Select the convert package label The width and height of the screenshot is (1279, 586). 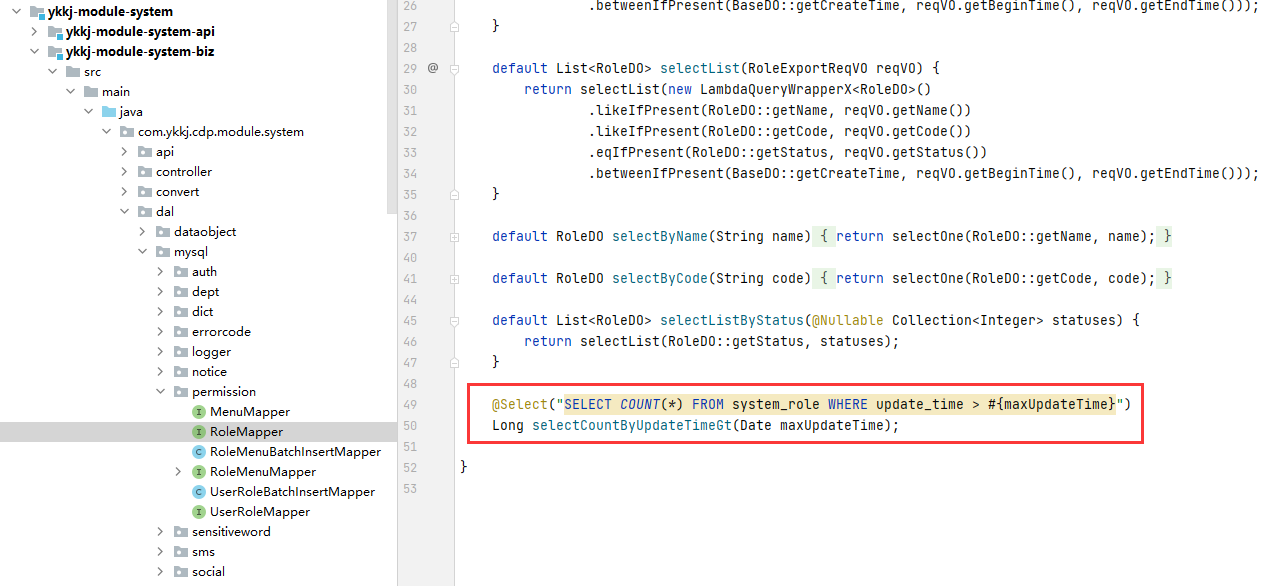[x=177, y=192]
